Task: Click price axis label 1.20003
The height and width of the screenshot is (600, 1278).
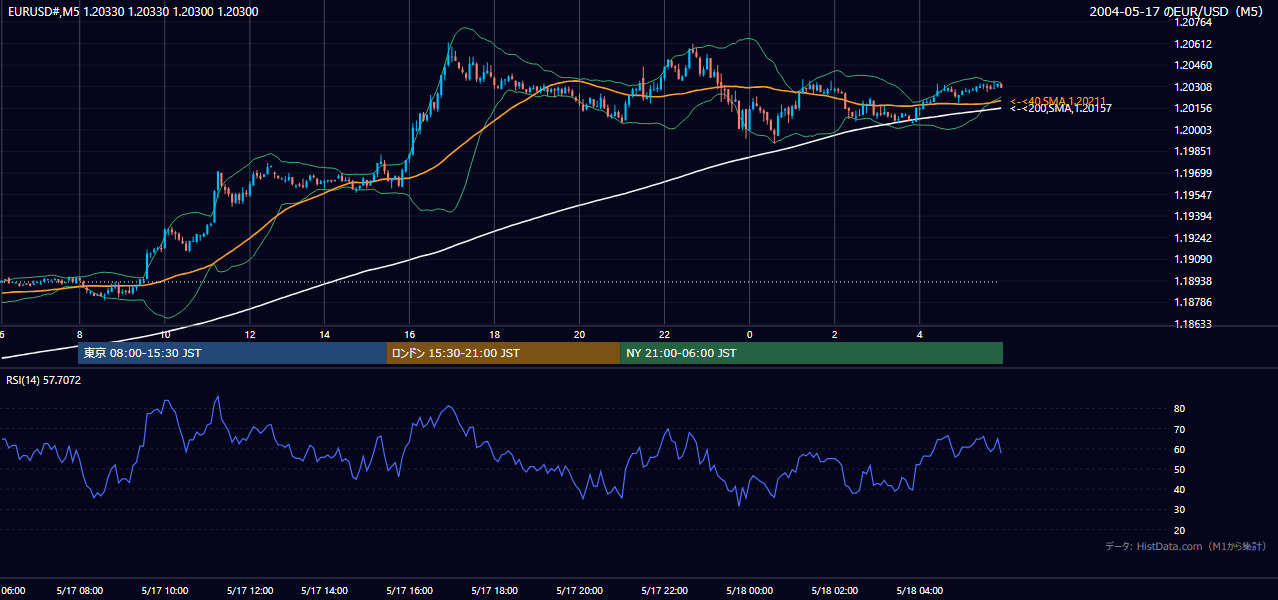Action: 1193,130
